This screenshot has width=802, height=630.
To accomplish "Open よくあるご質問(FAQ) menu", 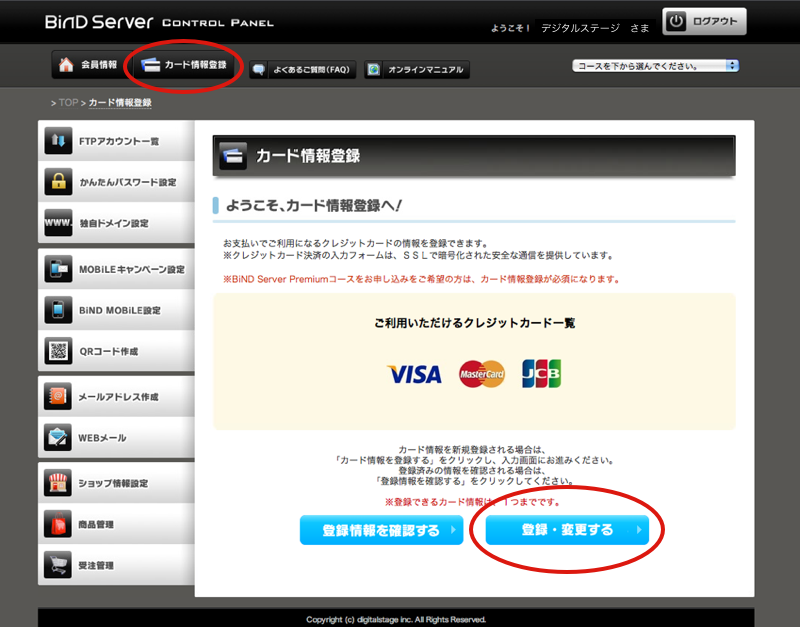I will 302,70.
